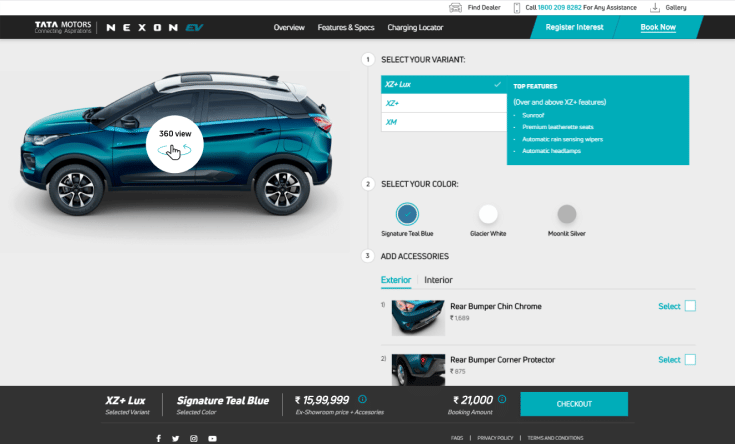
Task: Click the Nexon EV logo
Action: pos(155,28)
